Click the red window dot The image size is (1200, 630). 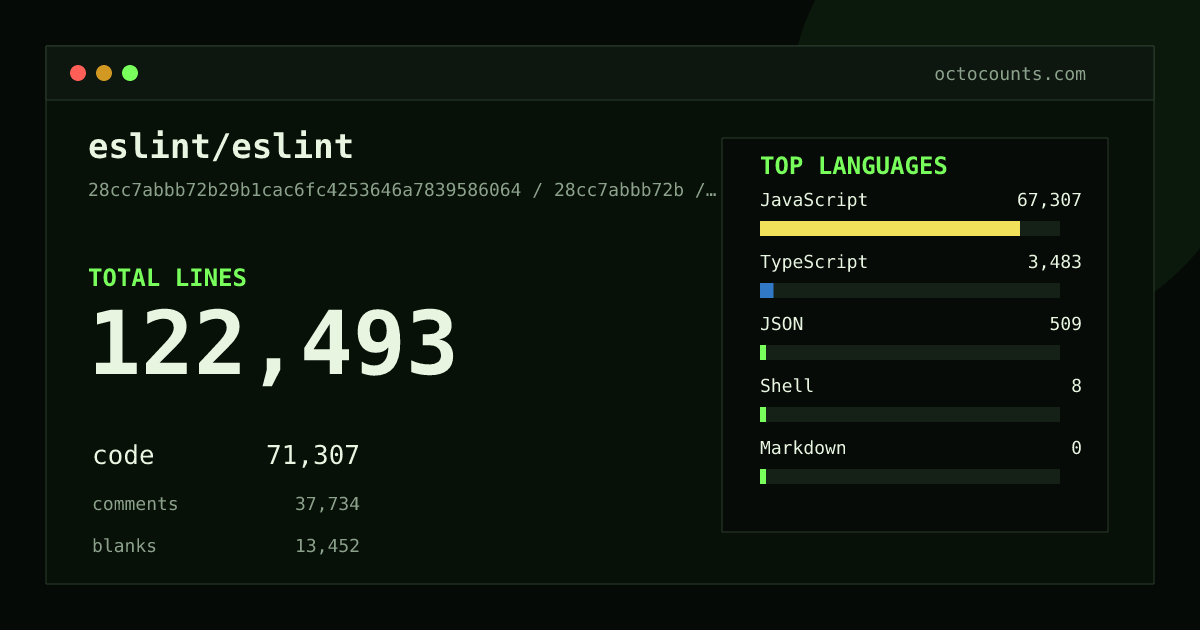pyautogui.click(x=78, y=73)
